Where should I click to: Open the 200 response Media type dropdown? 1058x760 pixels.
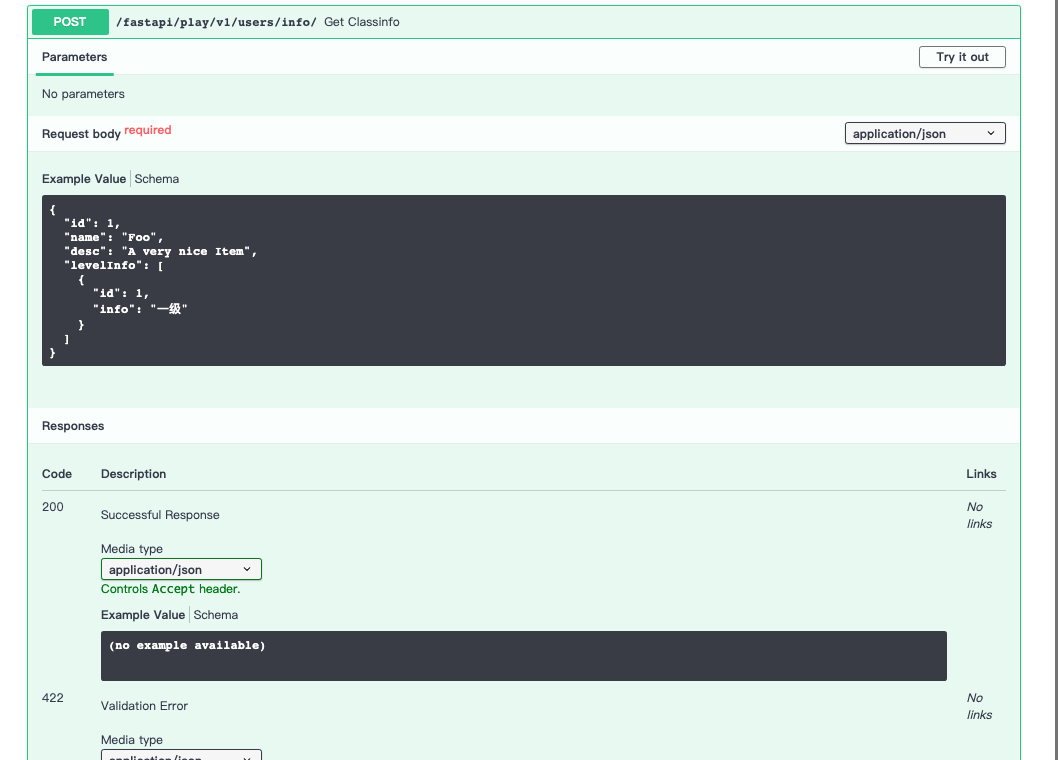(181, 569)
